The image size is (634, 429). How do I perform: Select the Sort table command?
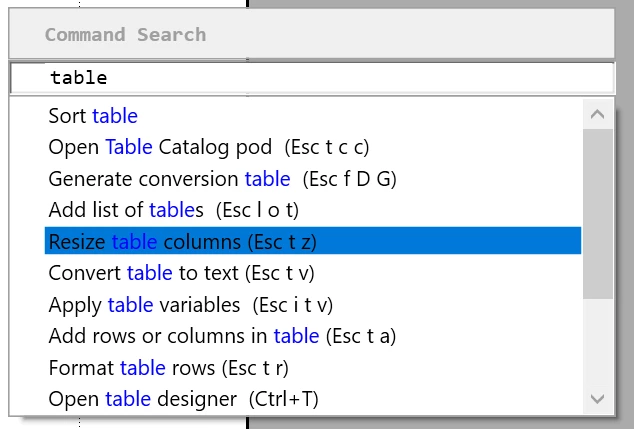point(93,116)
